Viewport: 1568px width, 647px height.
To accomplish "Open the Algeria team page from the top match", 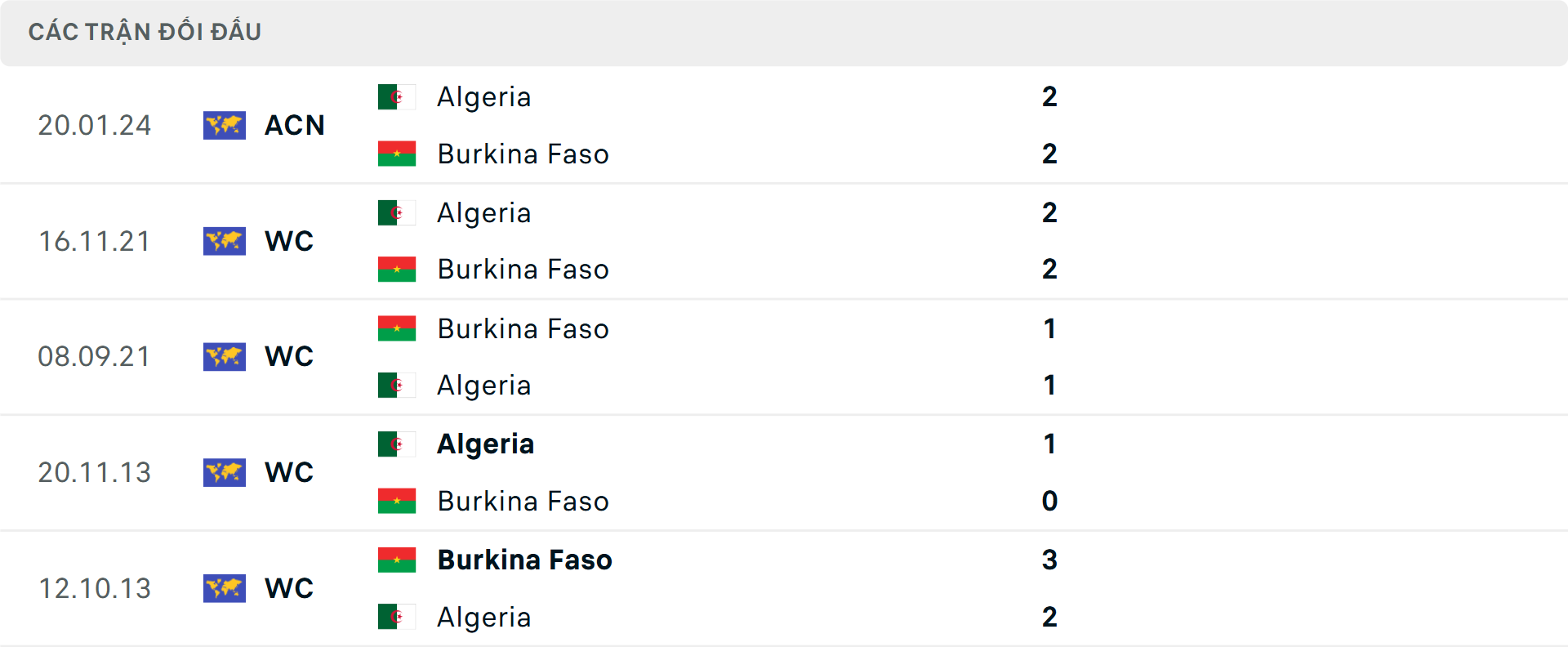I will [x=483, y=96].
